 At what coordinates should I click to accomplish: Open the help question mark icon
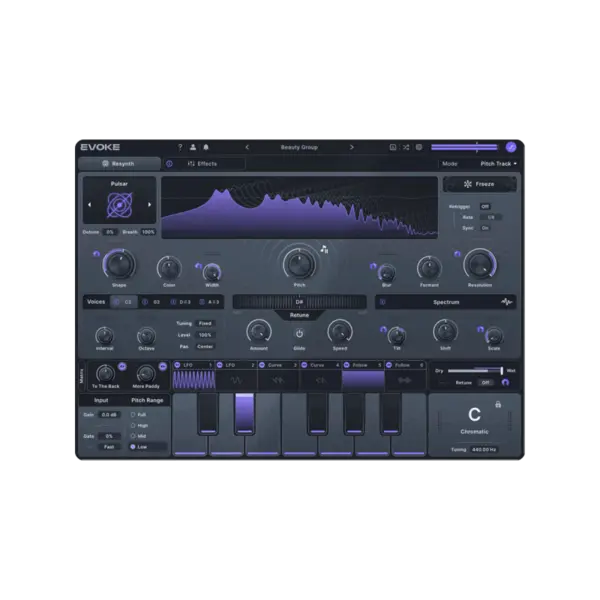coord(180,147)
